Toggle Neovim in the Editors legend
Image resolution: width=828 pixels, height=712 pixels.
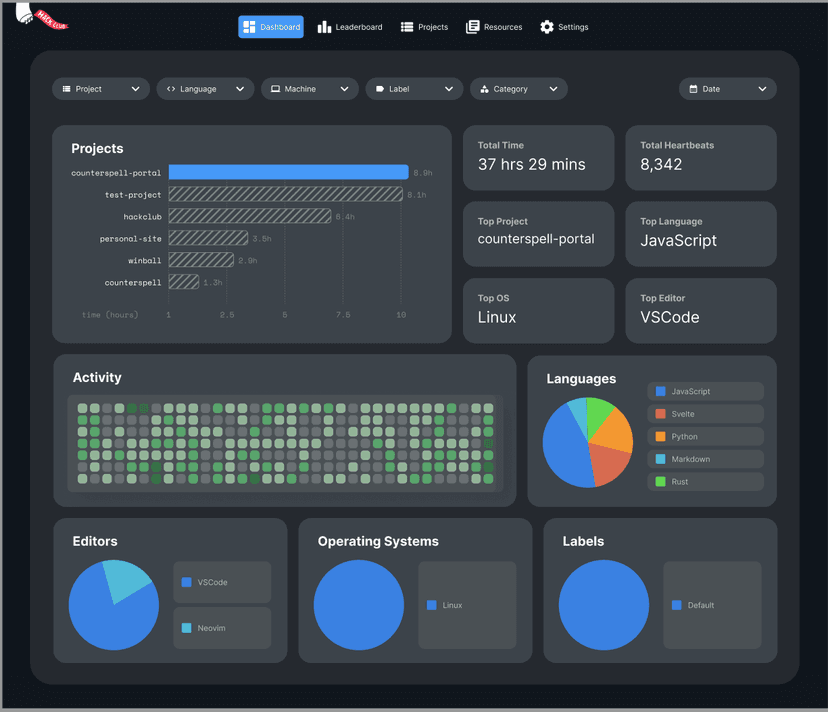pyautogui.click(x=222, y=628)
